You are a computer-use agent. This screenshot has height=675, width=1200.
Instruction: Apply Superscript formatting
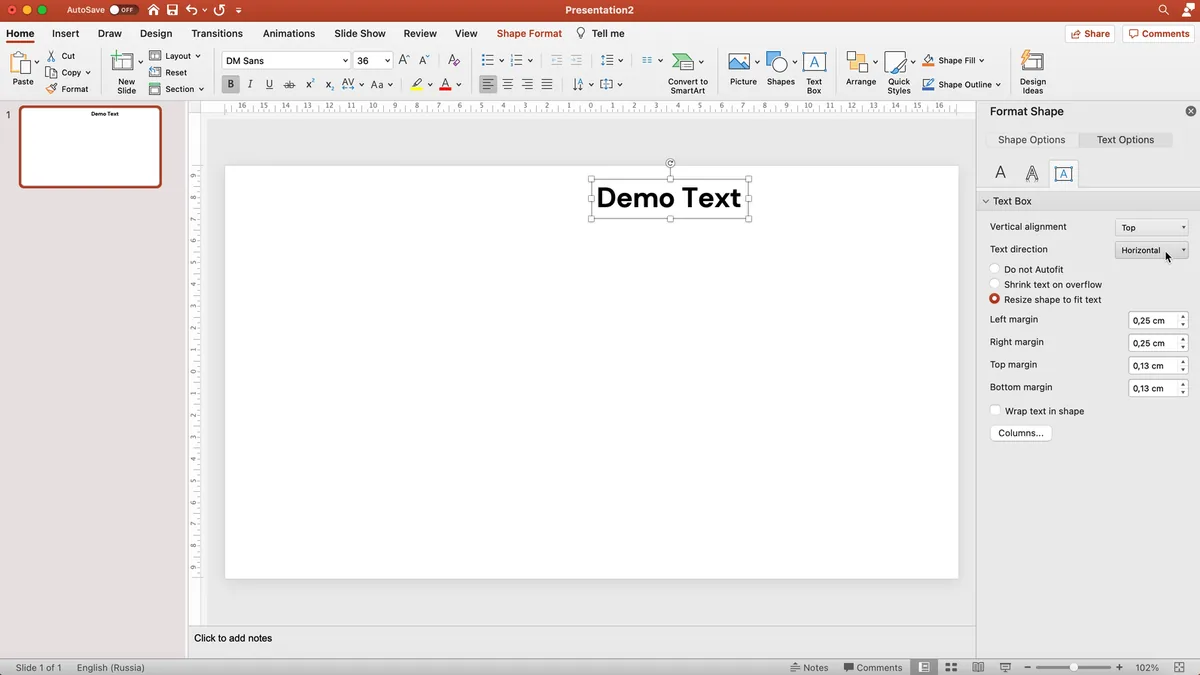pyautogui.click(x=310, y=85)
